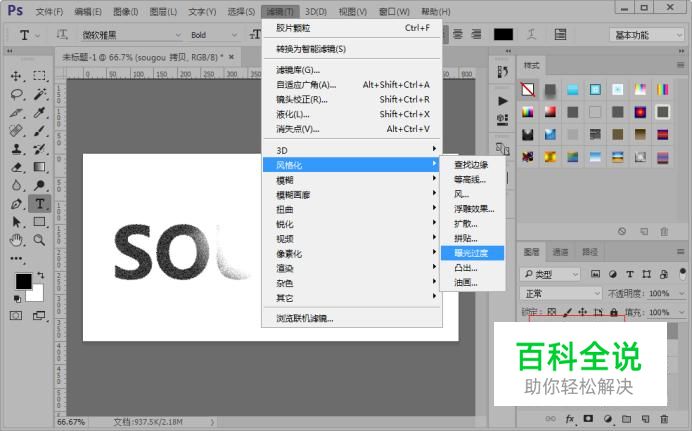The width and height of the screenshot is (692, 431).
Task: Choose Find Edges in the Stylize submenu
Action: (473, 165)
